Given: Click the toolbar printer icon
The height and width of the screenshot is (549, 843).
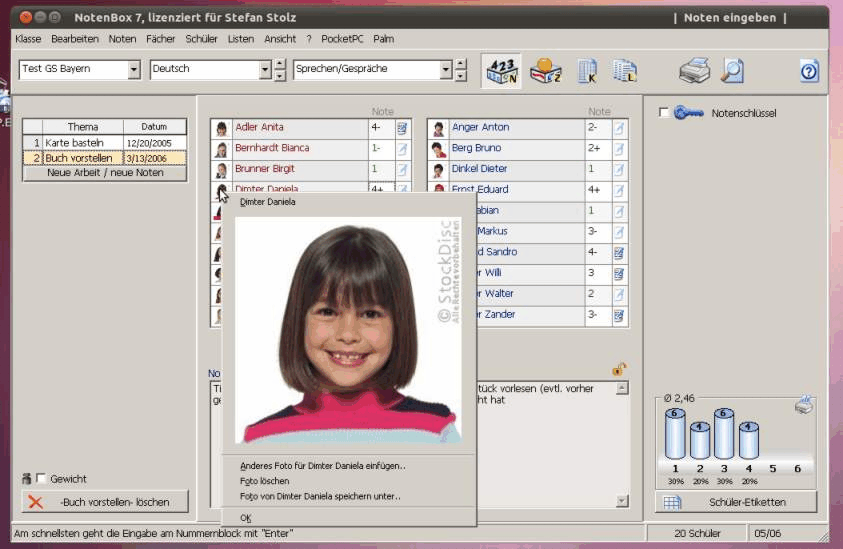Looking at the screenshot, I should pos(694,71).
